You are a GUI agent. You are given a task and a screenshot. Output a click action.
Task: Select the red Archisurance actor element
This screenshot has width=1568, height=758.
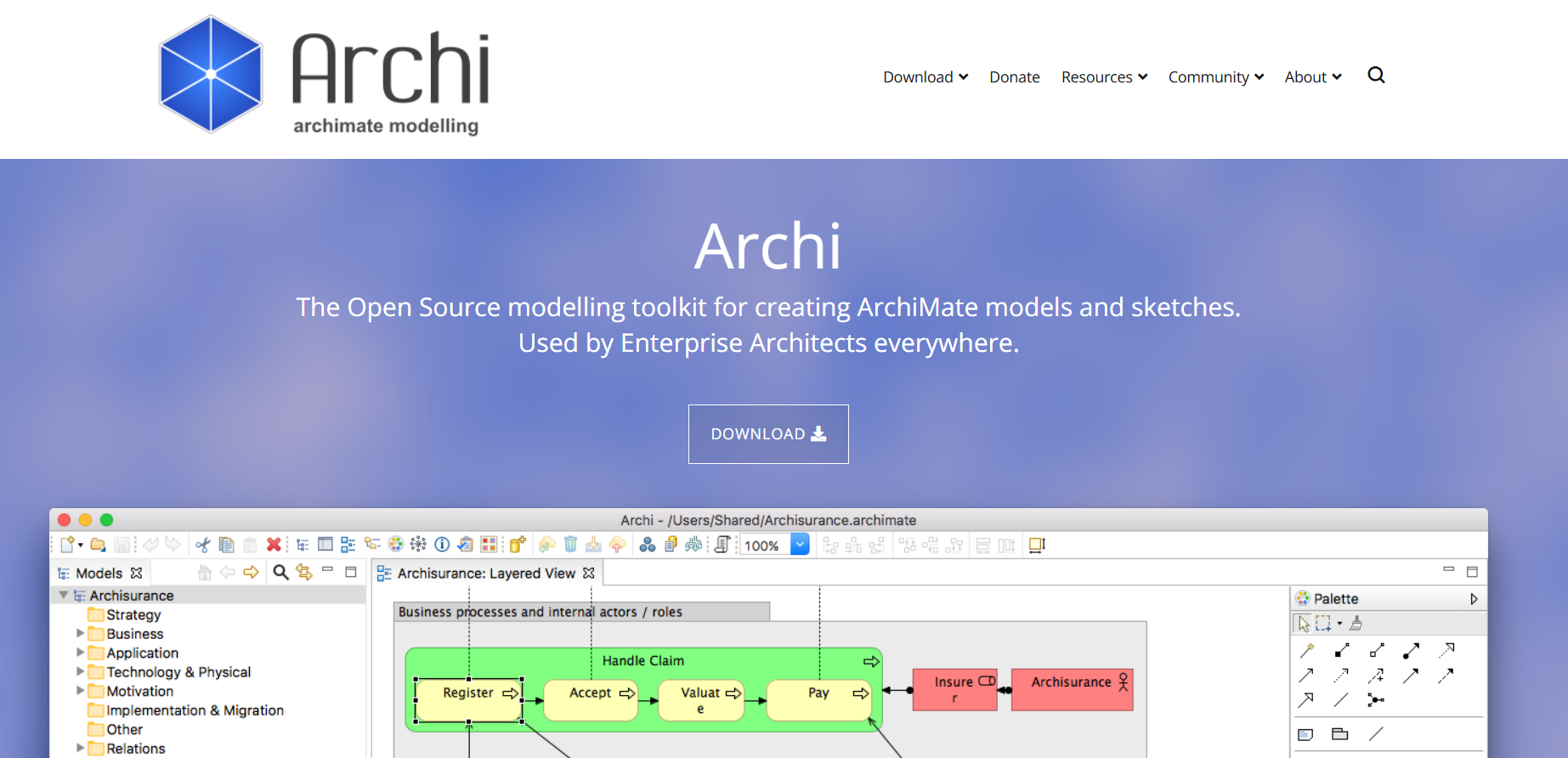tap(1072, 689)
